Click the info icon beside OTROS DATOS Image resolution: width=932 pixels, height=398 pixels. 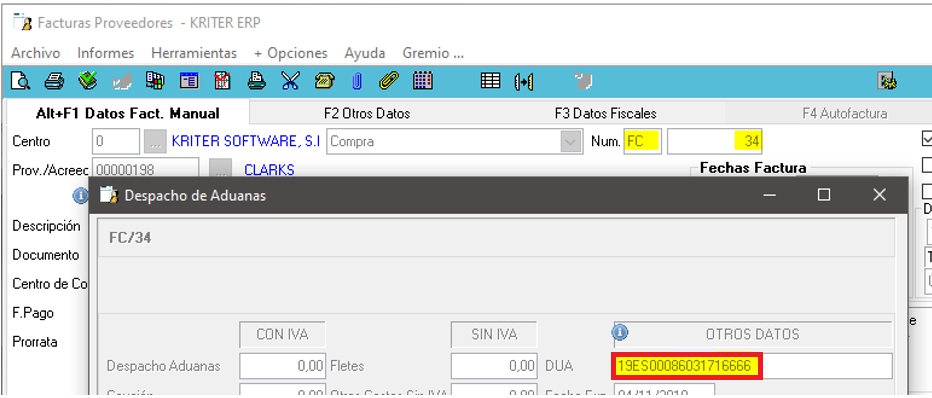click(x=620, y=333)
